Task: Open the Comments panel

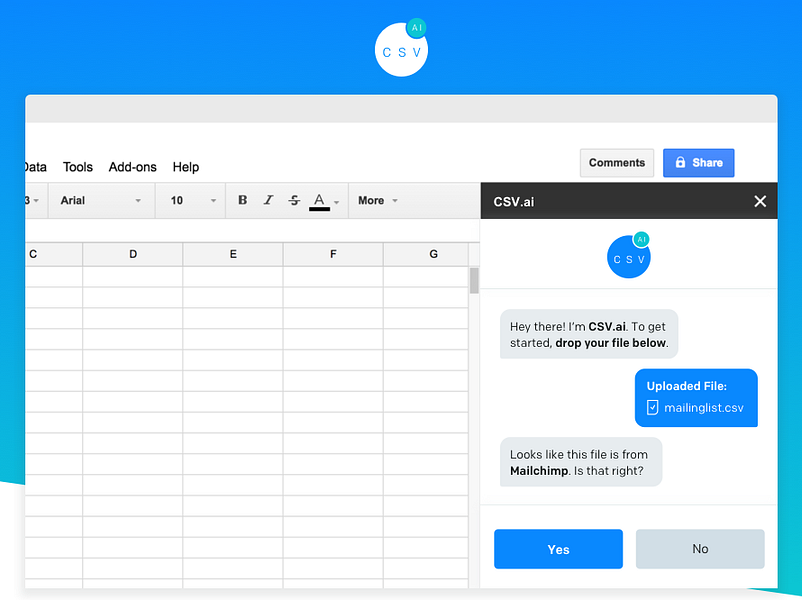Action: tap(616, 162)
